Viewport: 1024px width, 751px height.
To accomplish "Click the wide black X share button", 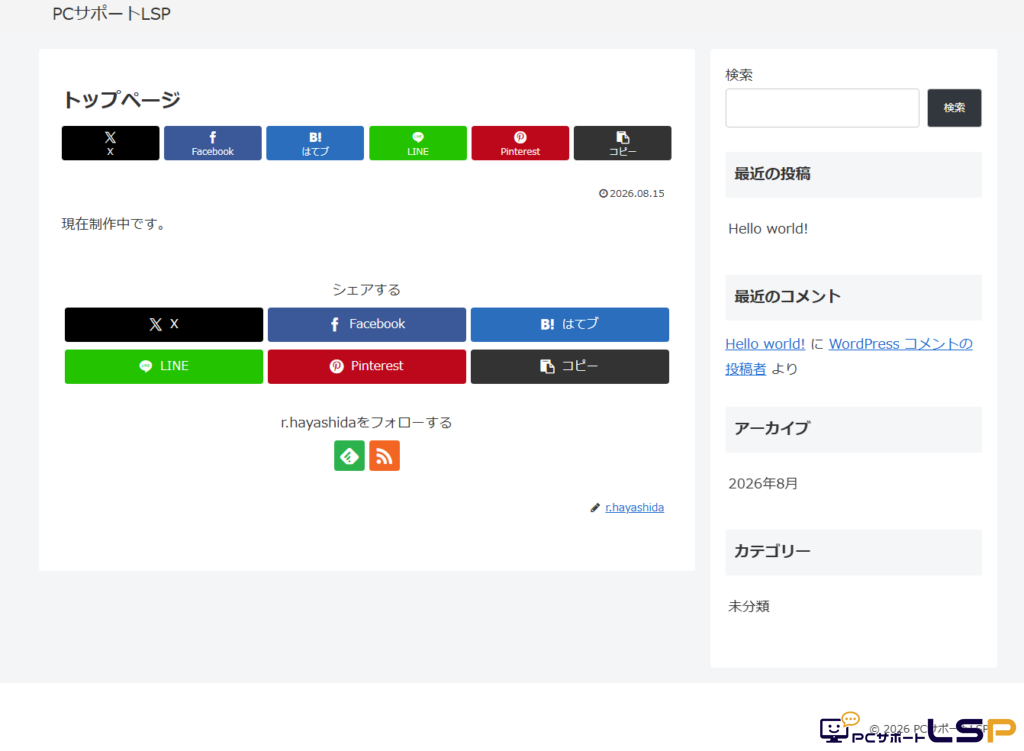I will point(164,325).
